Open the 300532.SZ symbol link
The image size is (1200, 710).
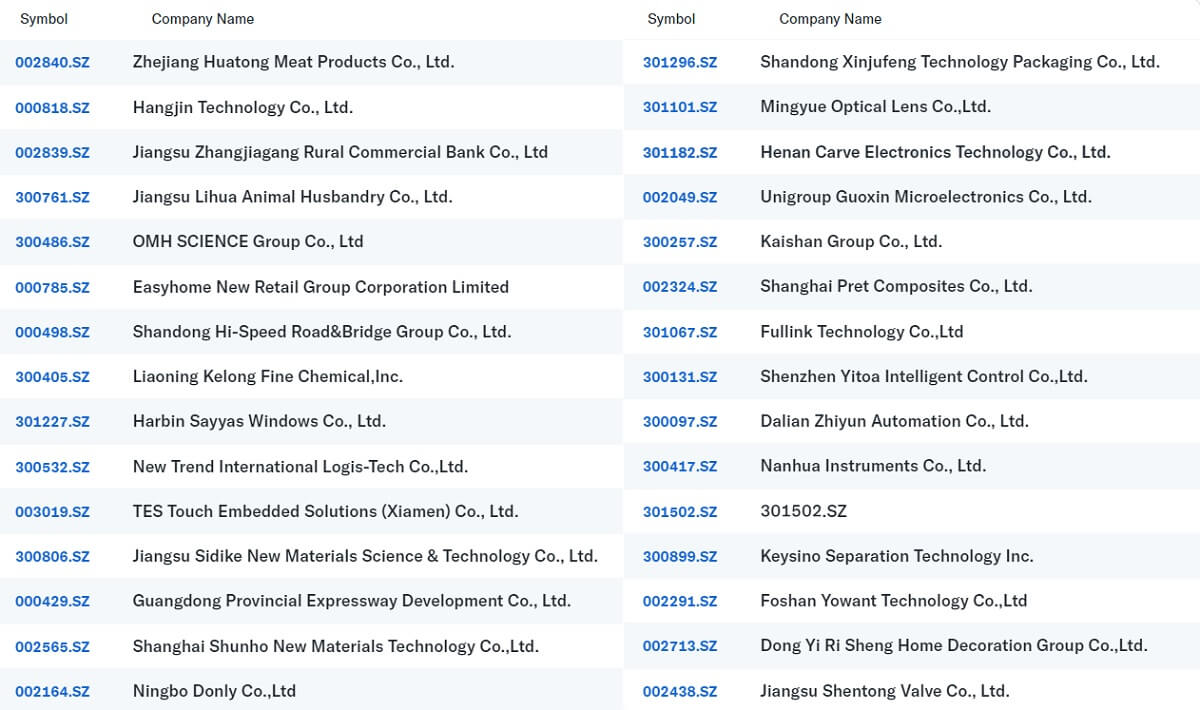pos(52,467)
